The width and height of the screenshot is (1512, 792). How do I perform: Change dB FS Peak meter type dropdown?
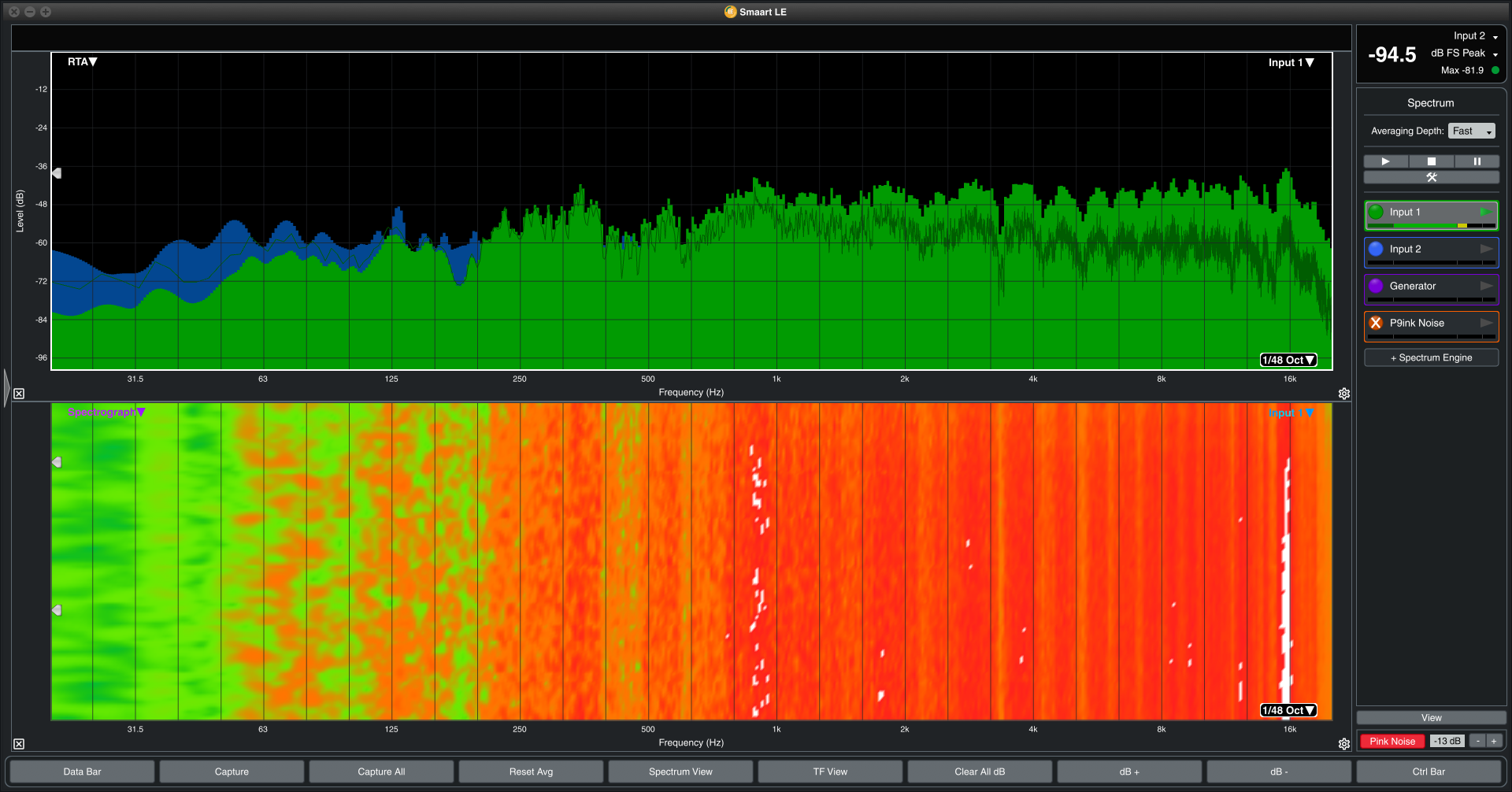point(1465,54)
